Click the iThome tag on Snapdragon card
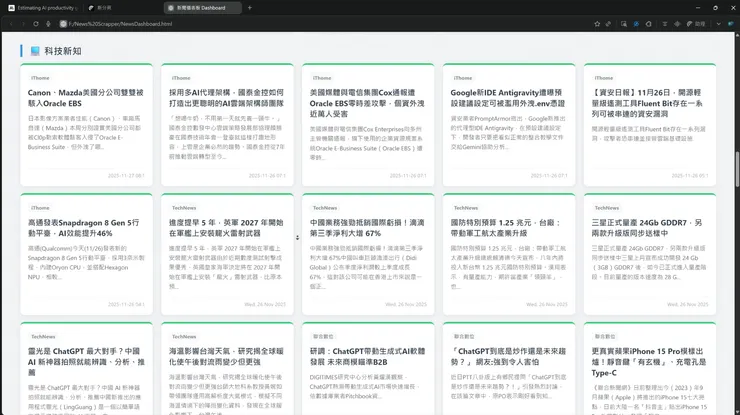This screenshot has width=740, height=415. [40, 208]
